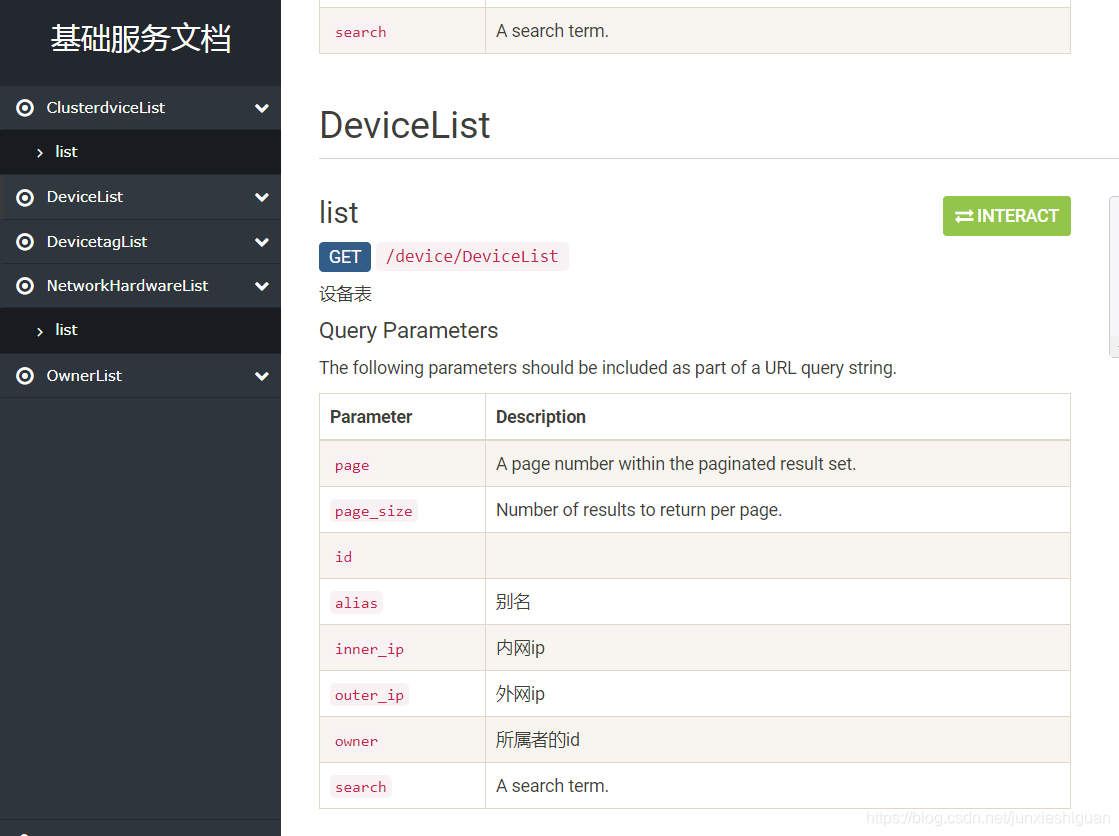This screenshot has height=836, width=1119.
Task: Click the alias parameter code
Action: point(356,603)
